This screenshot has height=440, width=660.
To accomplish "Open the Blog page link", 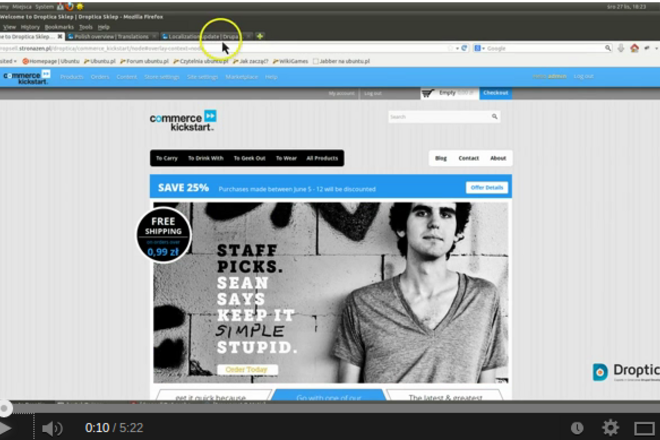I will 441,158.
